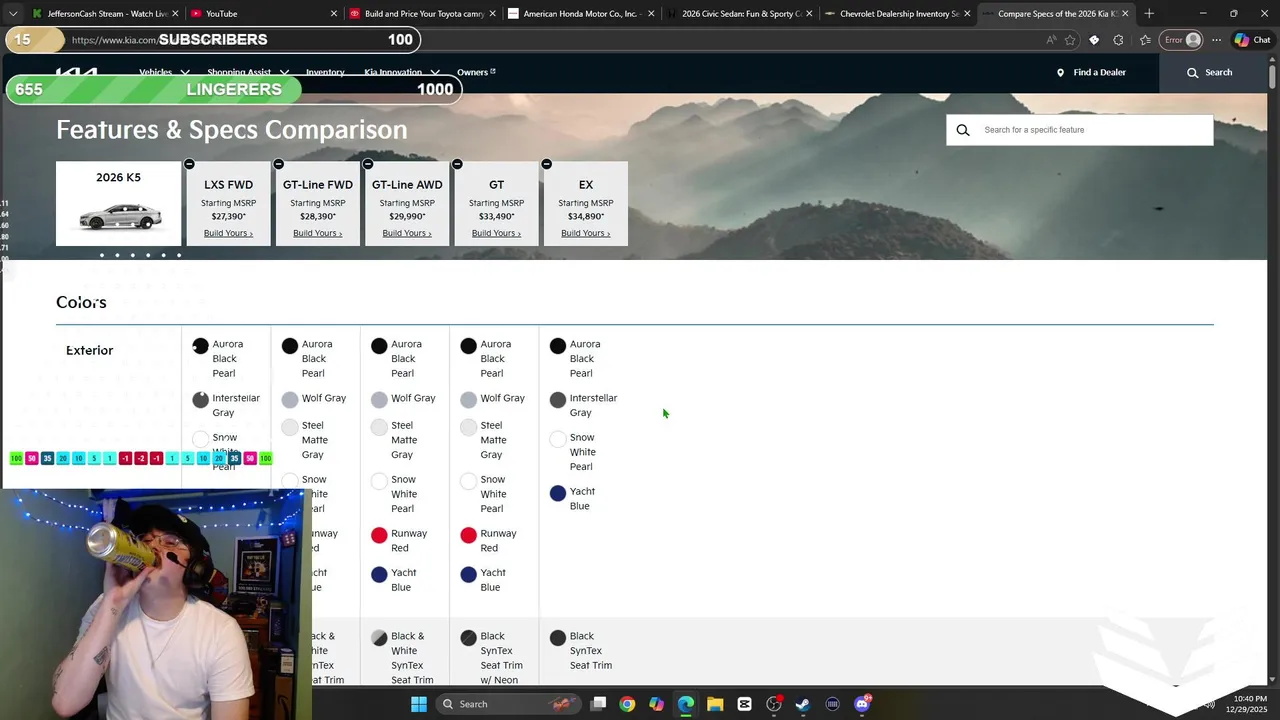
Task: Click Build Yours under GT-Line FWD
Action: pos(318,233)
